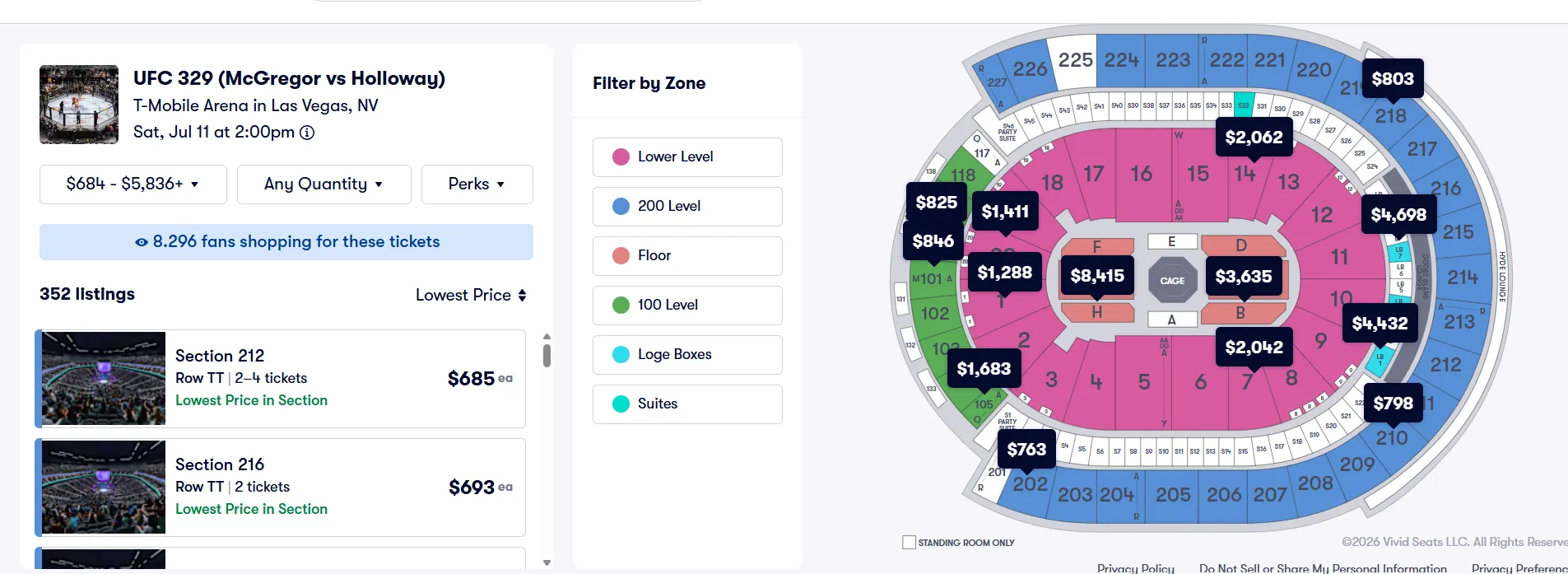Select the $8,415 price marker on the map
The image size is (1568, 574).
point(1097,276)
